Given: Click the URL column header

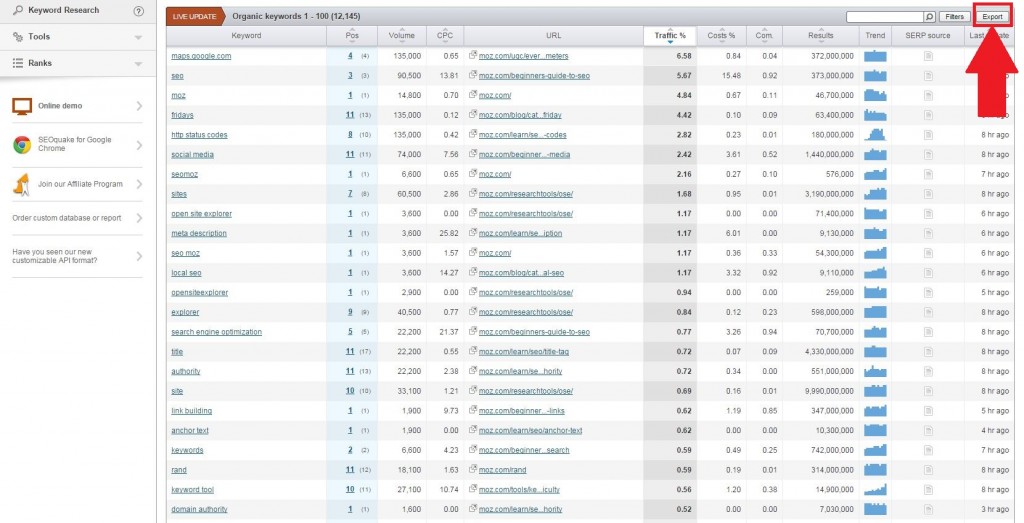Looking at the screenshot, I should (x=553, y=35).
